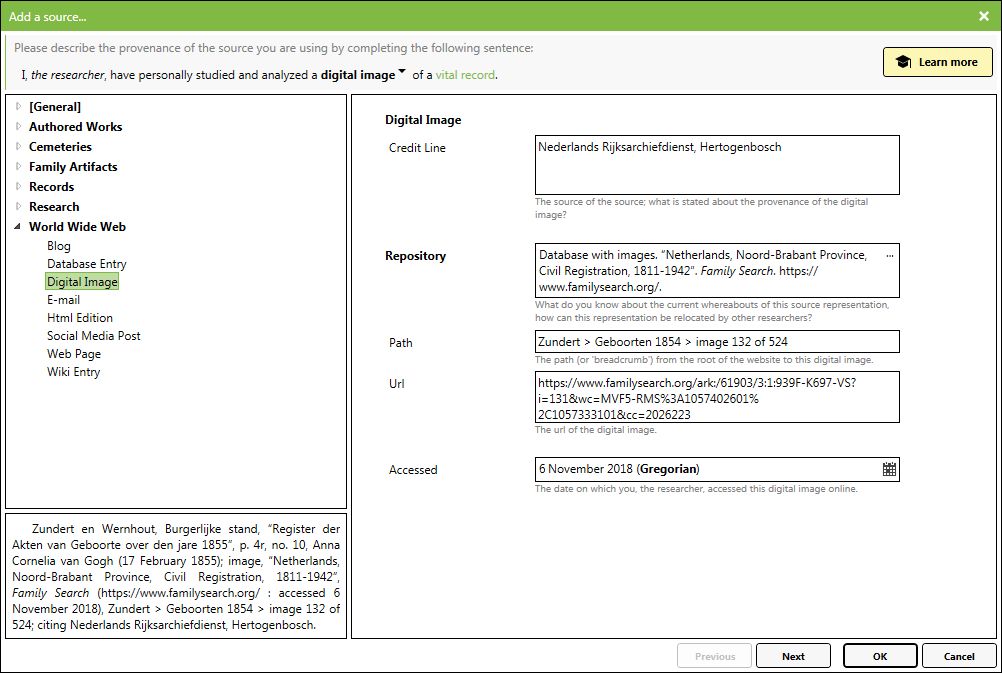The width and height of the screenshot is (1002, 673).
Task: Confirm with the OK button
Action: (x=879, y=656)
